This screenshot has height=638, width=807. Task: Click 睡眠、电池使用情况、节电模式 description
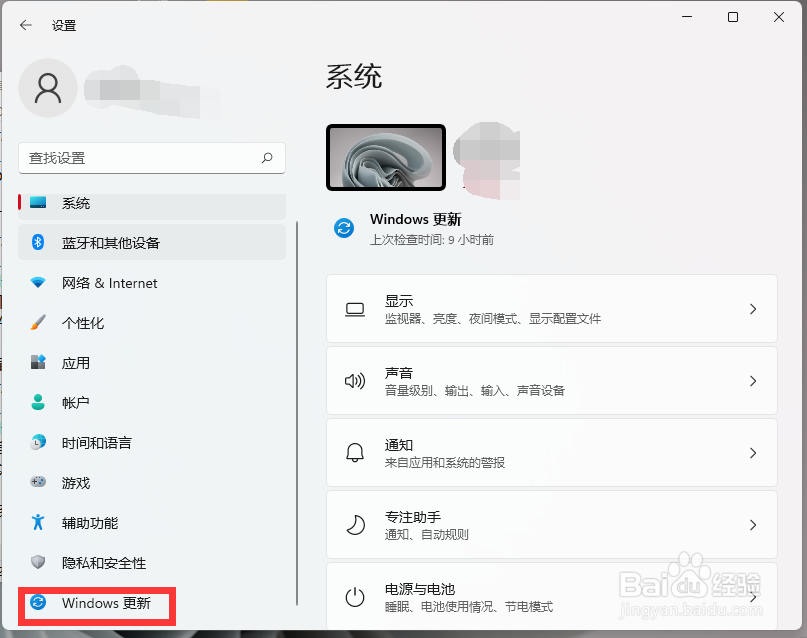coord(469,607)
